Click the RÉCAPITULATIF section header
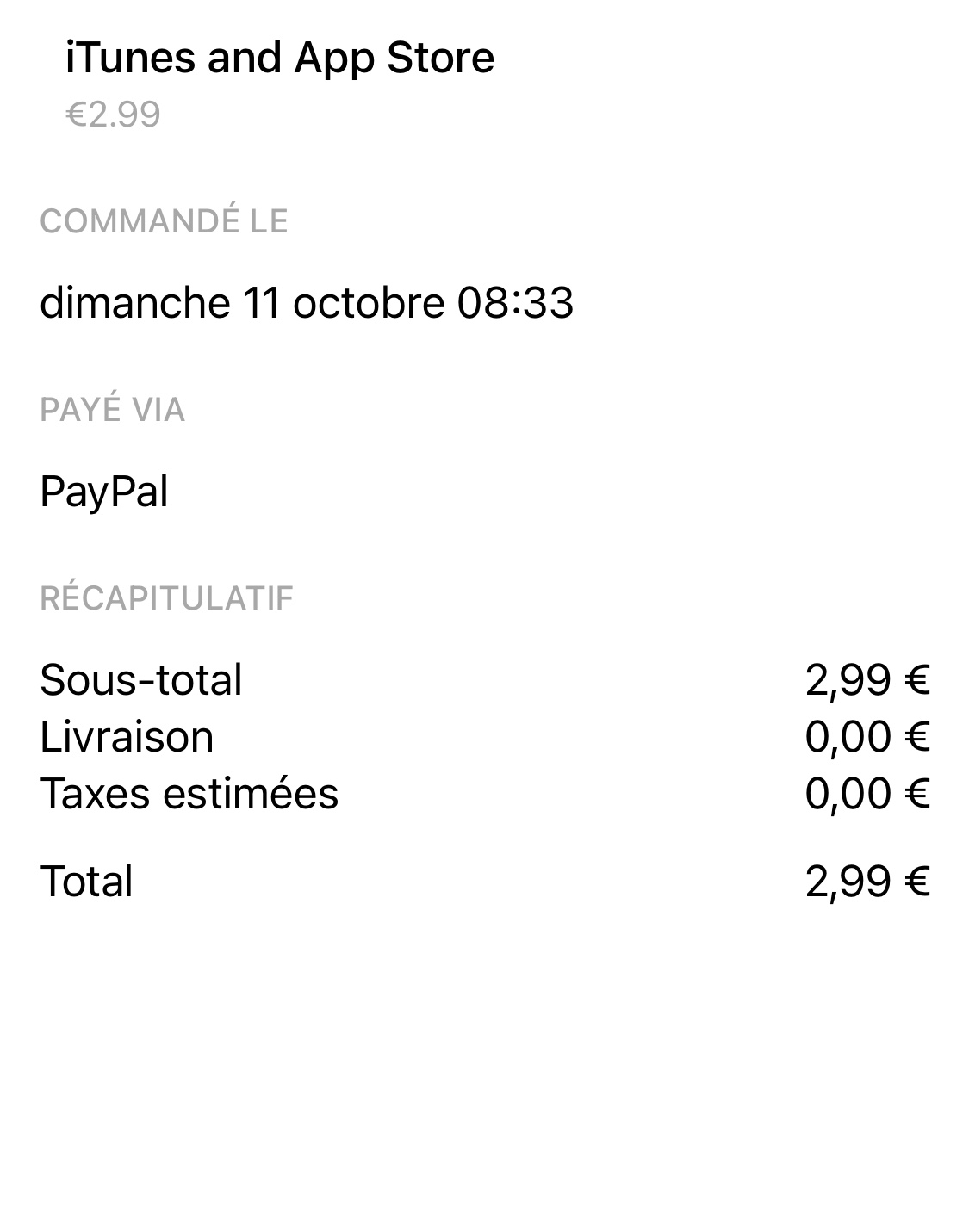Image resolution: width=969 pixels, height=1232 pixels. click(166, 598)
